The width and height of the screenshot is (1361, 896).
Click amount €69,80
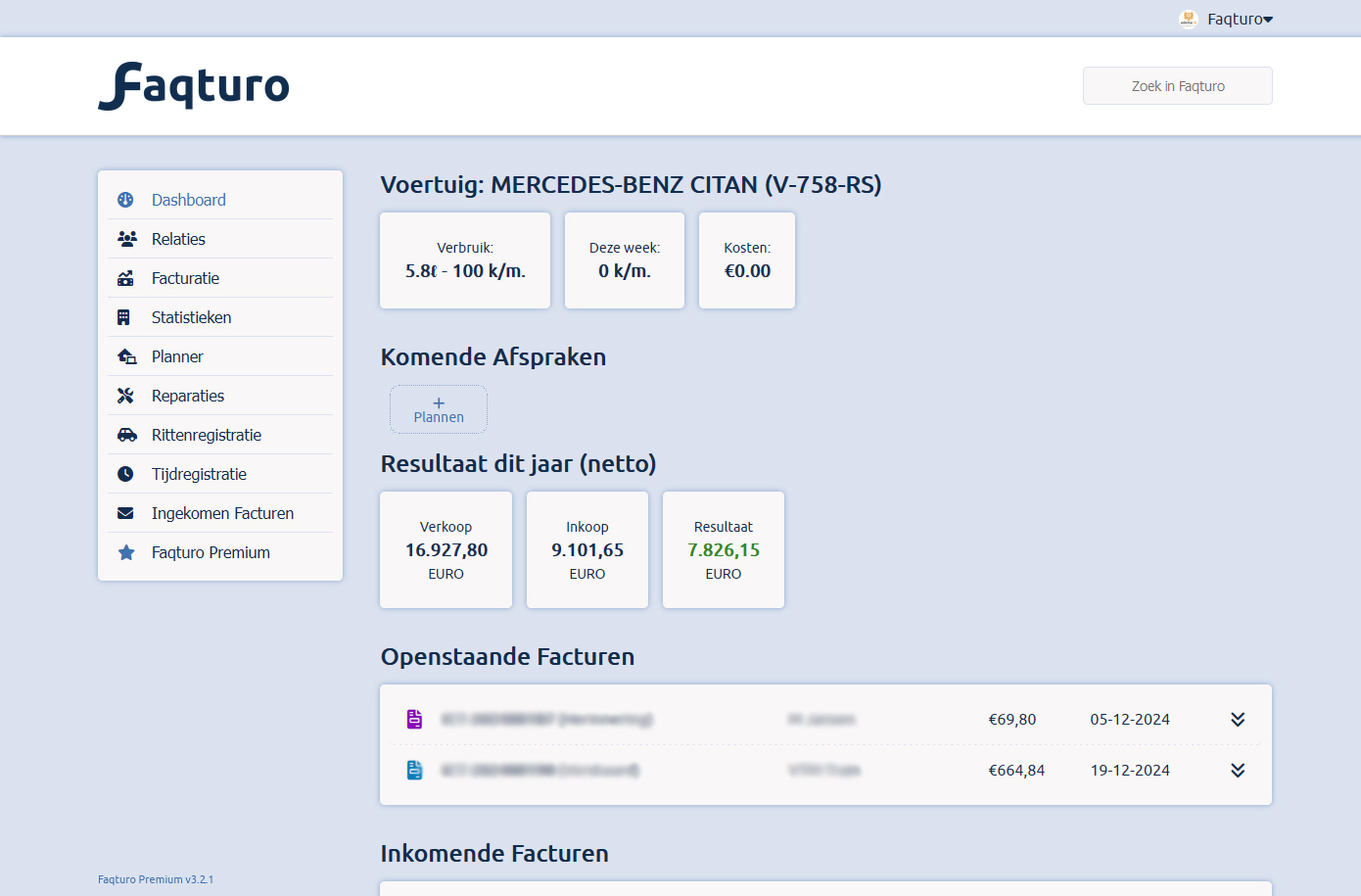tap(1012, 719)
